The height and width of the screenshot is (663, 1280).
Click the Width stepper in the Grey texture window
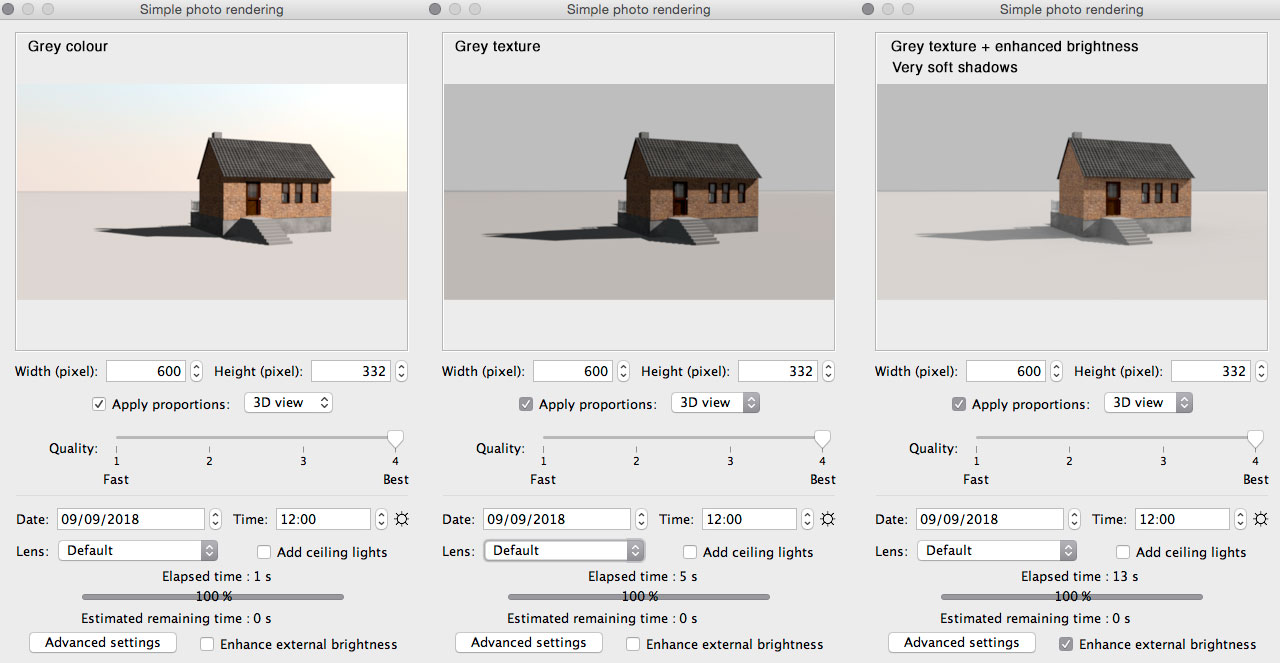623,371
